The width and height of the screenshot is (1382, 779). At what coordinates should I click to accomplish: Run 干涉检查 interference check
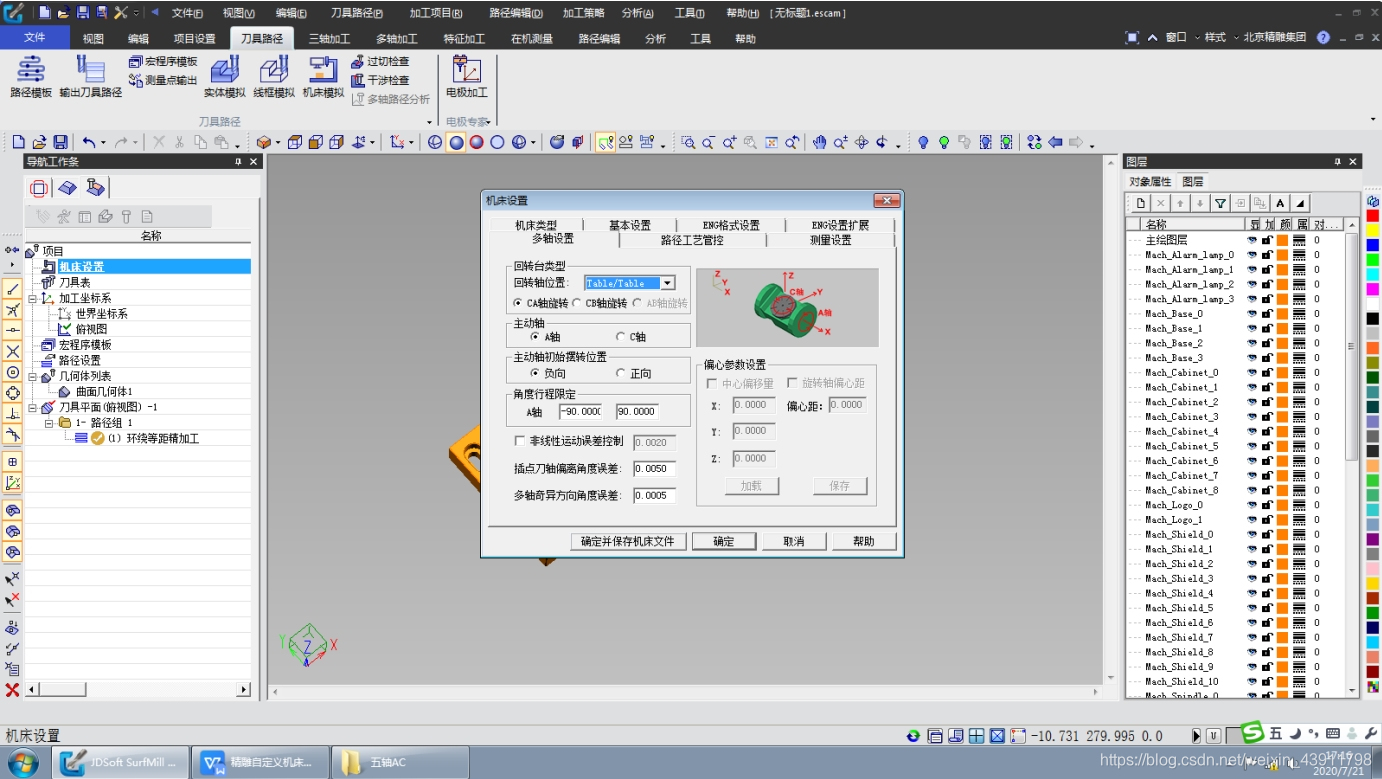pos(380,80)
